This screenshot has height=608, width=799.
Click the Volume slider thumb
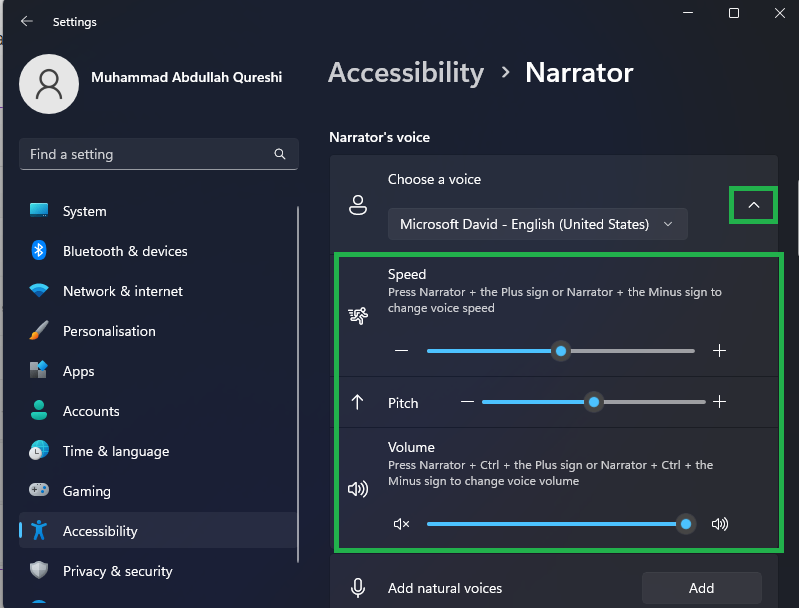(685, 523)
